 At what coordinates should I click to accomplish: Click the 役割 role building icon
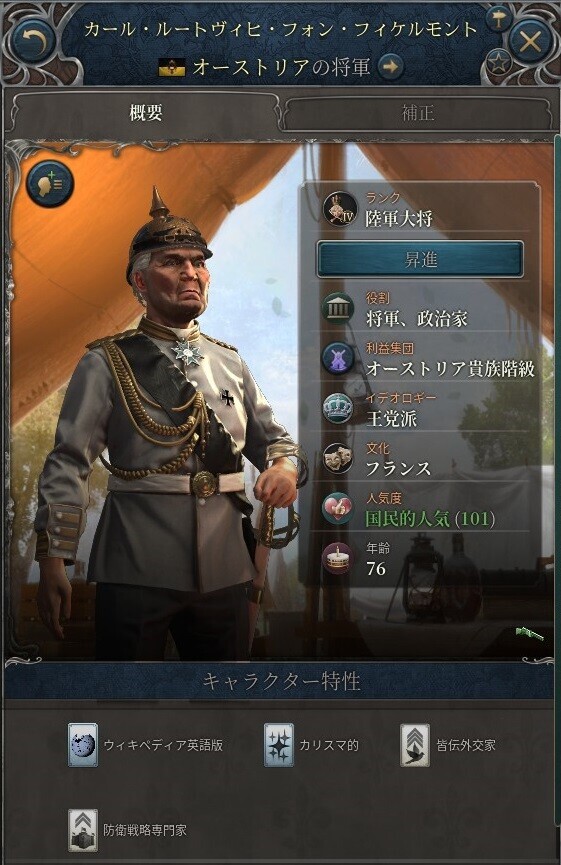click(x=338, y=308)
